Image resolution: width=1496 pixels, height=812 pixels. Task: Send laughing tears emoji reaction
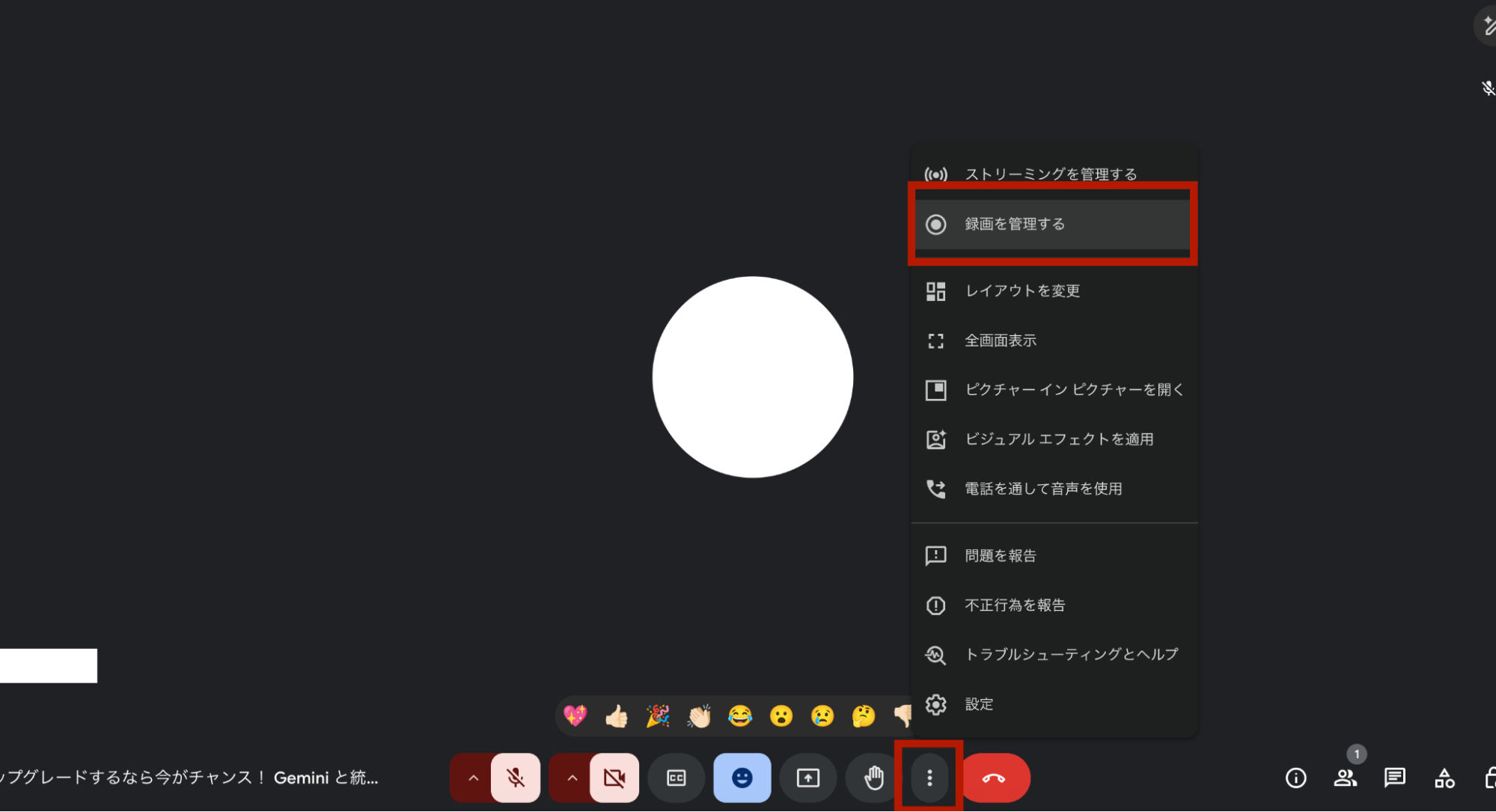pos(740,716)
